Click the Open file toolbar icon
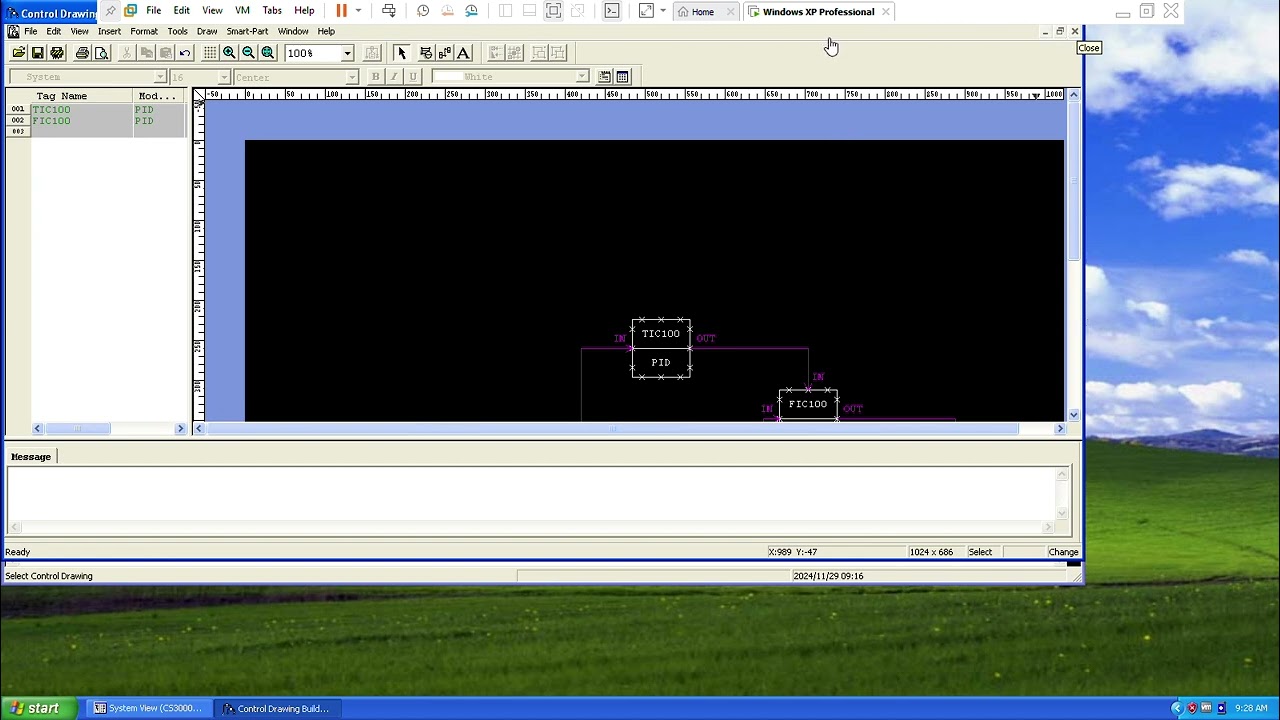Viewport: 1280px width, 720px height. pyautogui.click(x=19, y=53)
